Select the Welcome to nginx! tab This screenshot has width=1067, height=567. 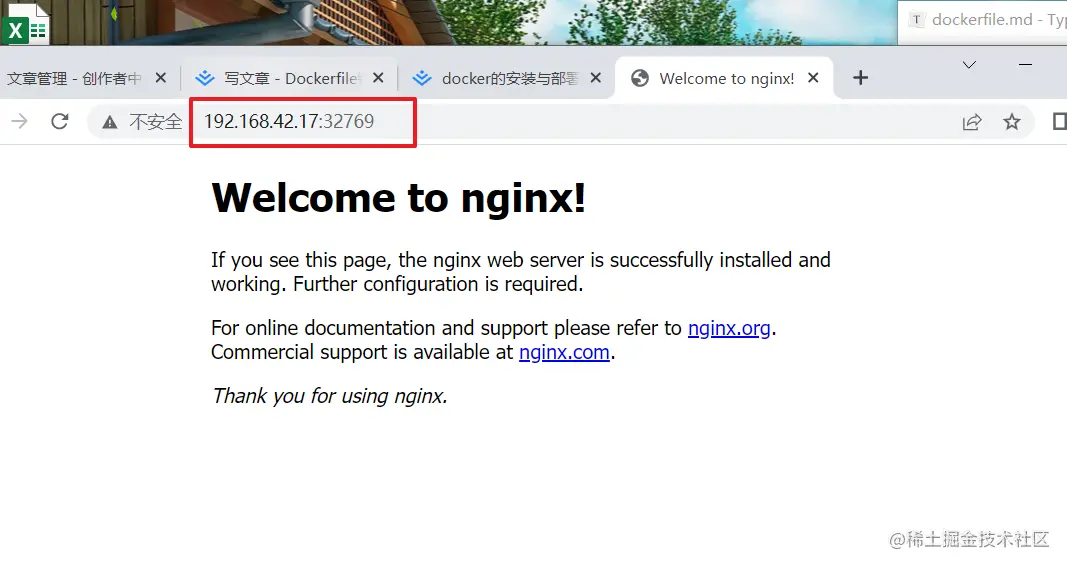pos(727,78)
